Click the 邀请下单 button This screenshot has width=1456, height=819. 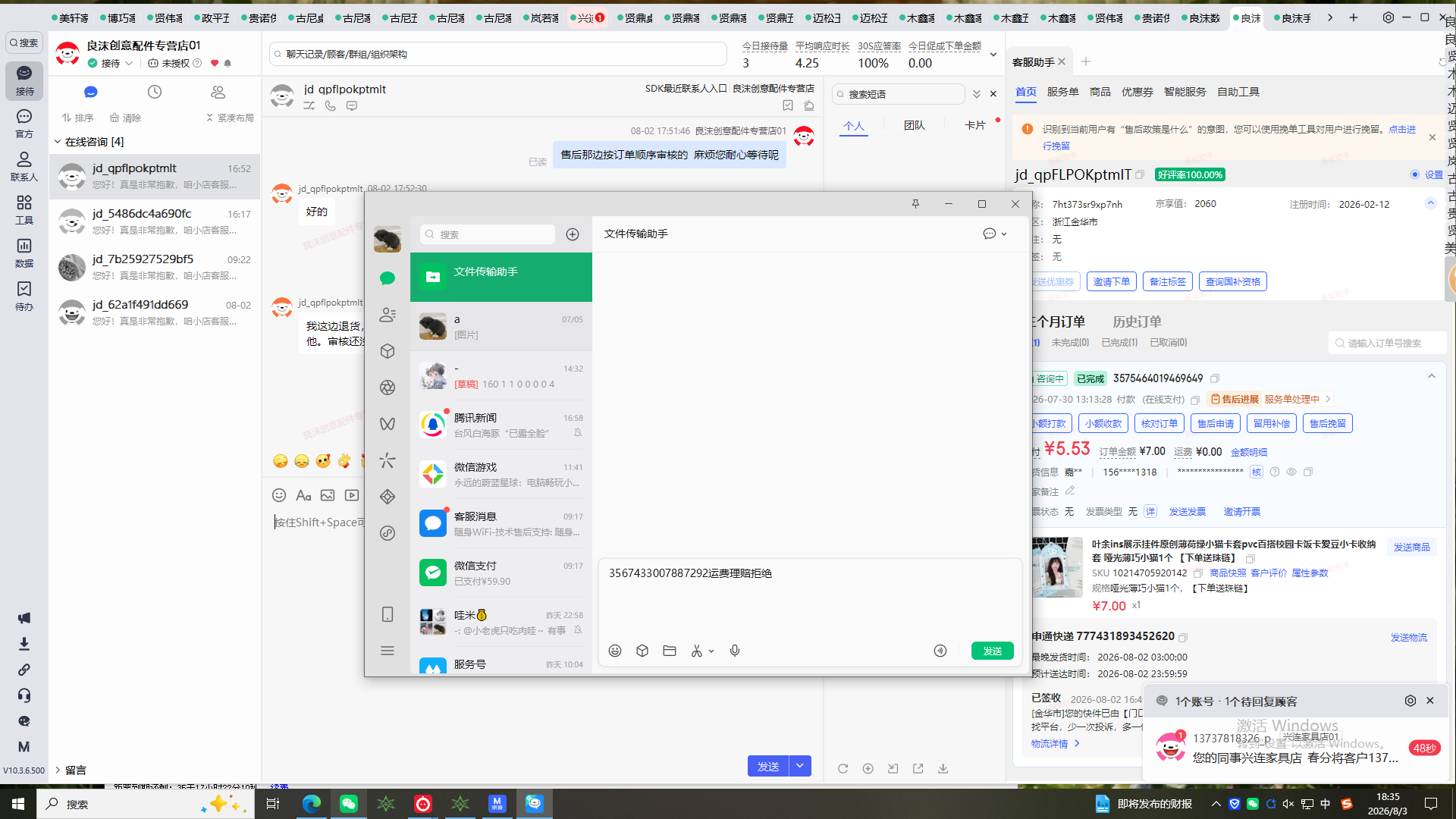[1112, 282]
